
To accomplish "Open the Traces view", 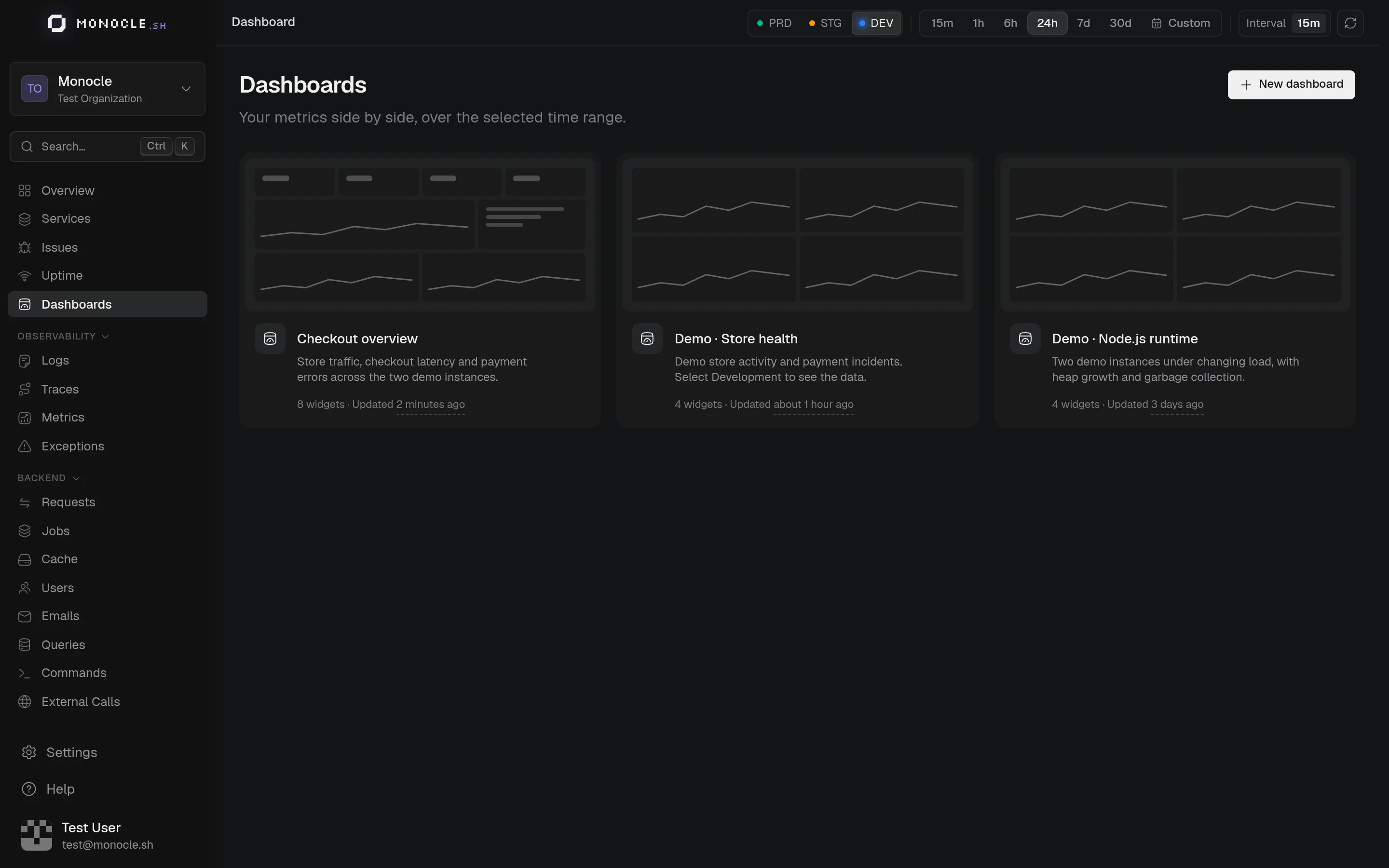I will point(108,389).
